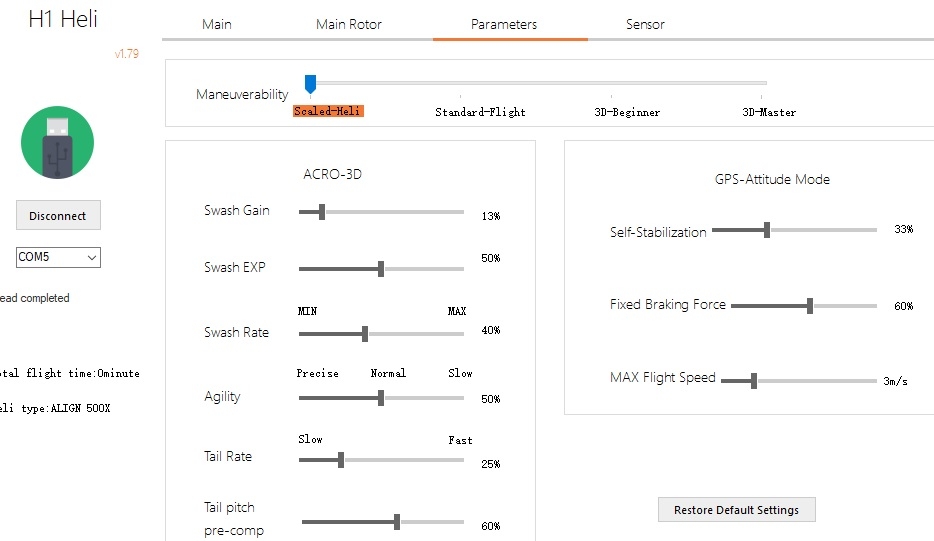Open the COM5 port dropdown
Image resolution: width=934 pixels, height=541 pixels.
coord(58,257)
